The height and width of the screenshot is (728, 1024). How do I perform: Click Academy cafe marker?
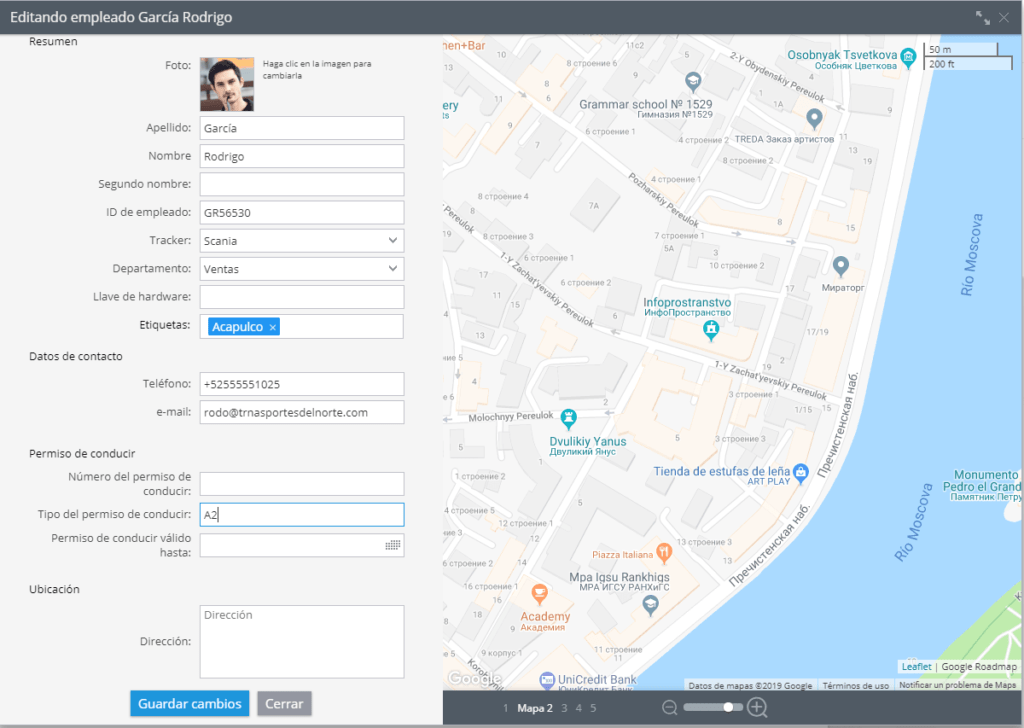539,593
